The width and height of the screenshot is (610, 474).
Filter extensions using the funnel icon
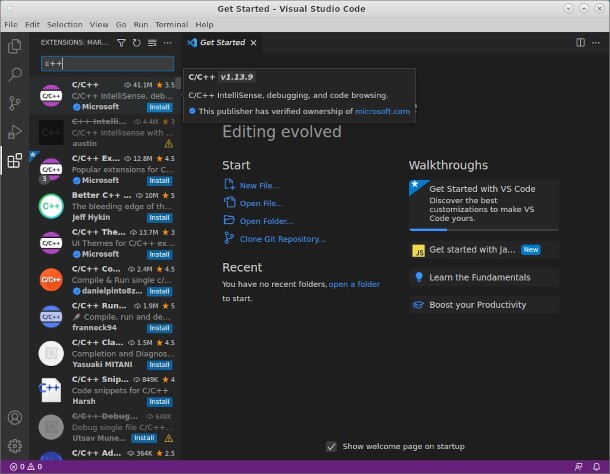pos(121,43)
